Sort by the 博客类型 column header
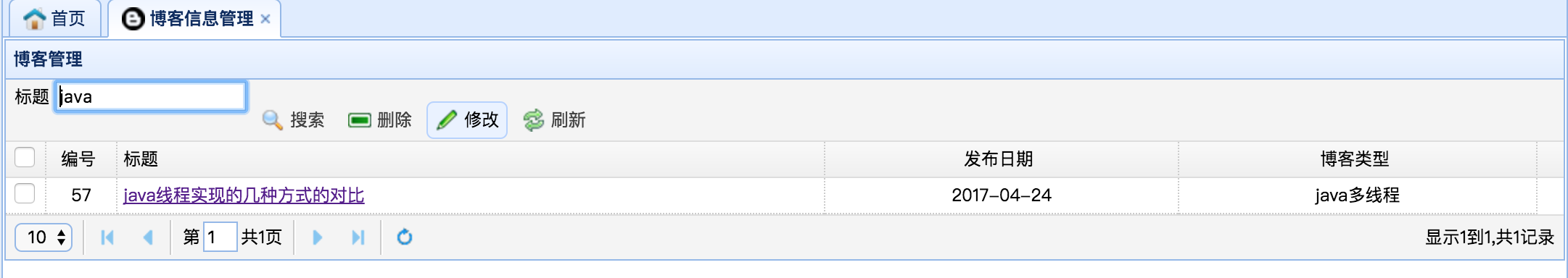 coord(1356,159)
